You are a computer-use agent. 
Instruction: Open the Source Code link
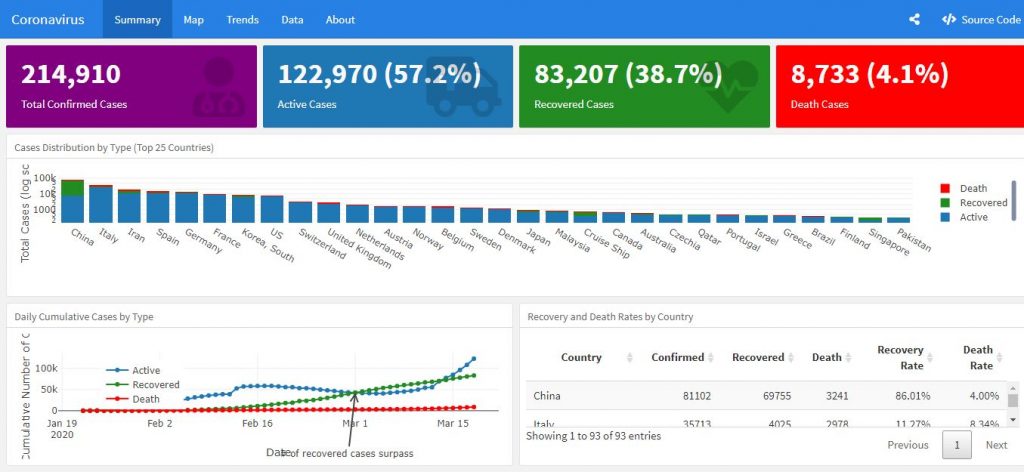[980, 19]
